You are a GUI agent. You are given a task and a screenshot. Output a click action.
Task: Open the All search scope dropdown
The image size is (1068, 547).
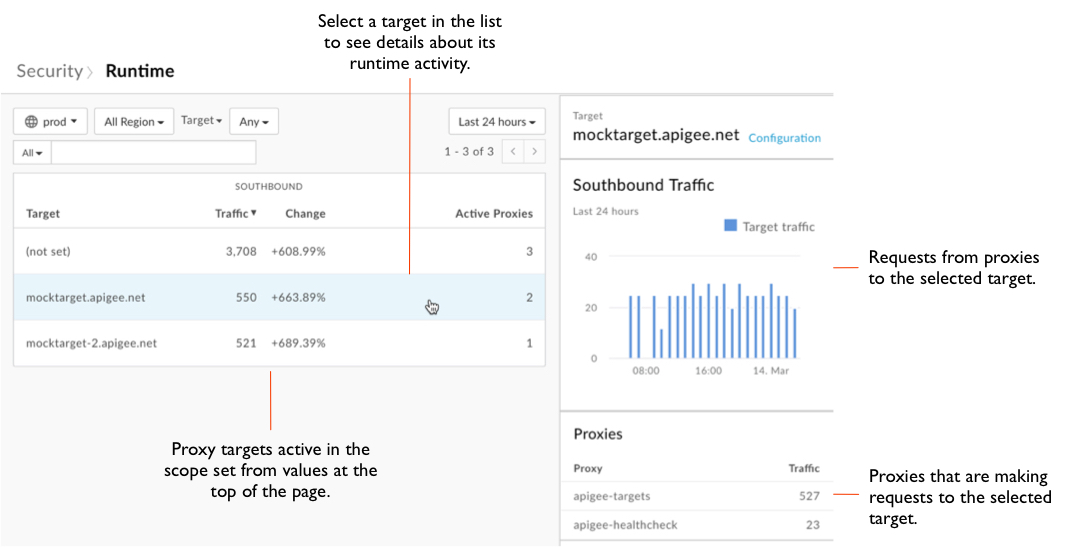coord(32,153)
